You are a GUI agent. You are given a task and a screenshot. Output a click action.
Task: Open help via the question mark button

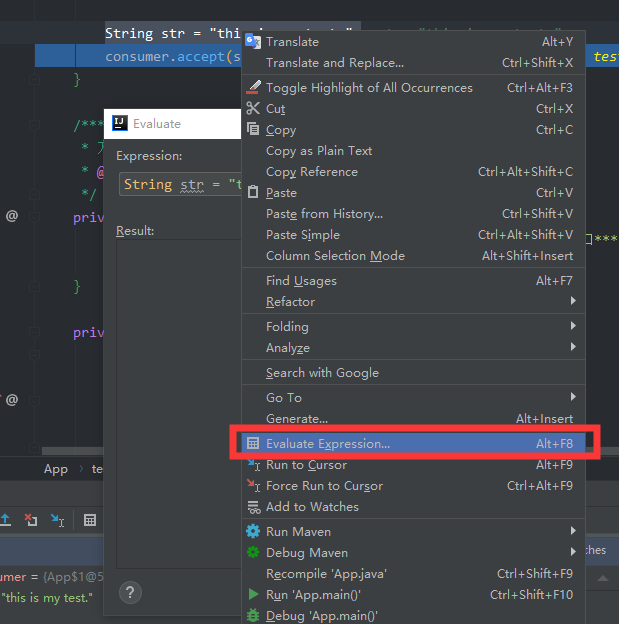coord(130,593)
